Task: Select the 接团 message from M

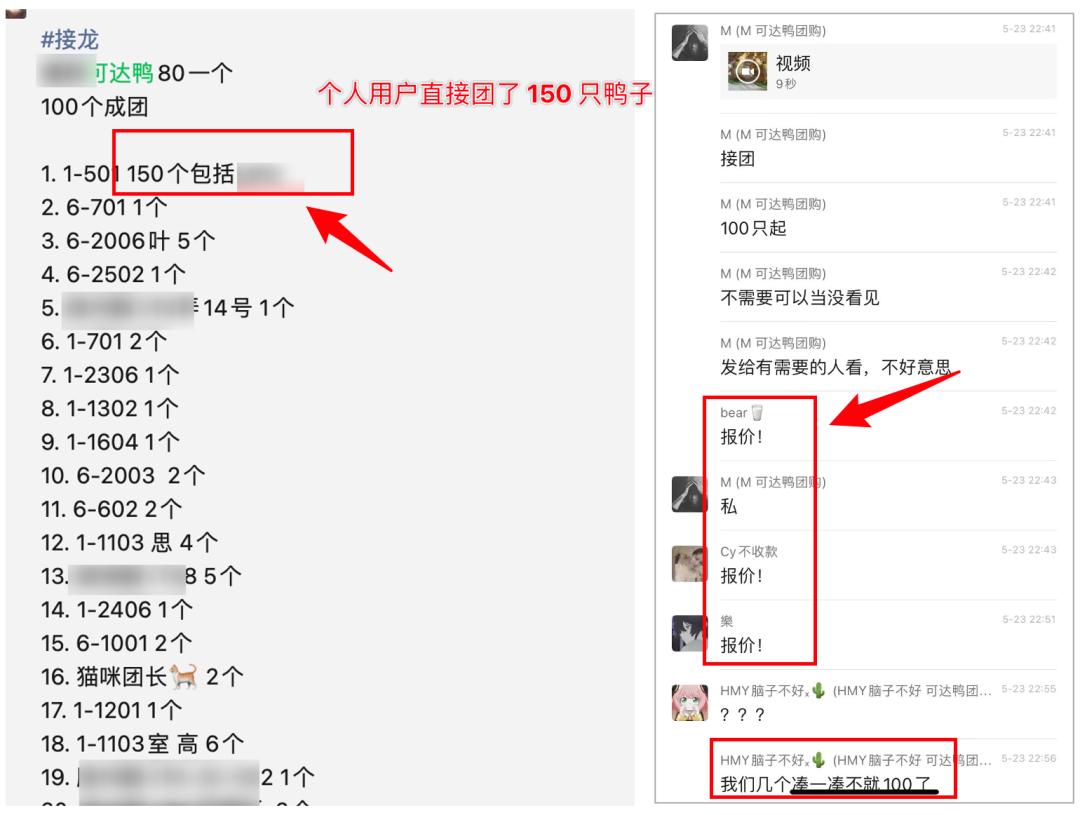Action: 738,158
